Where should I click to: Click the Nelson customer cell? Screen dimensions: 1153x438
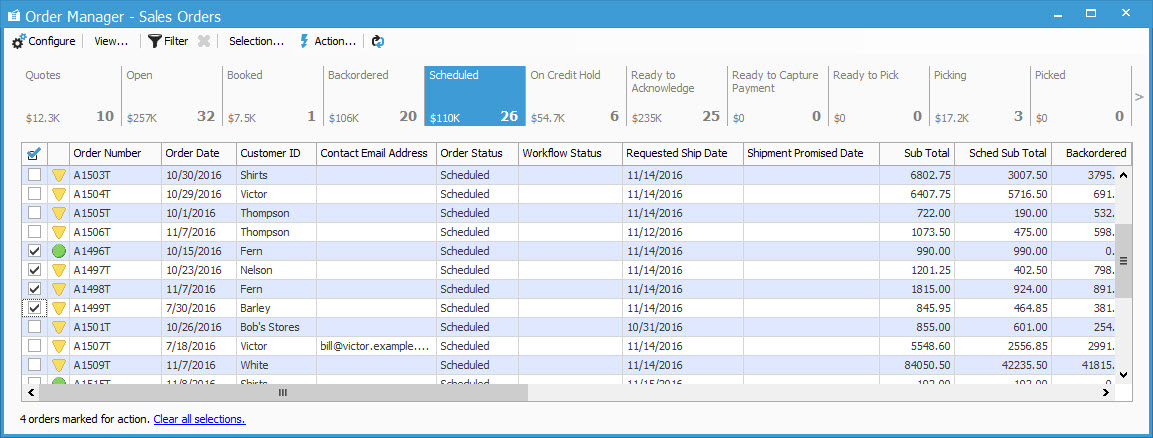(276, 270)
